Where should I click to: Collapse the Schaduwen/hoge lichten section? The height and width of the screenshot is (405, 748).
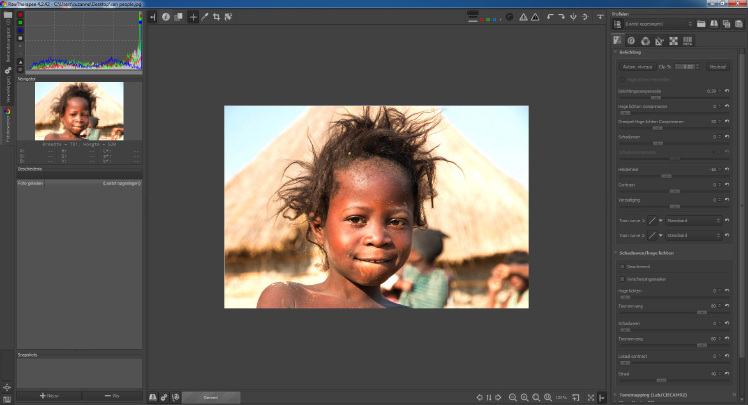[615, 253]
